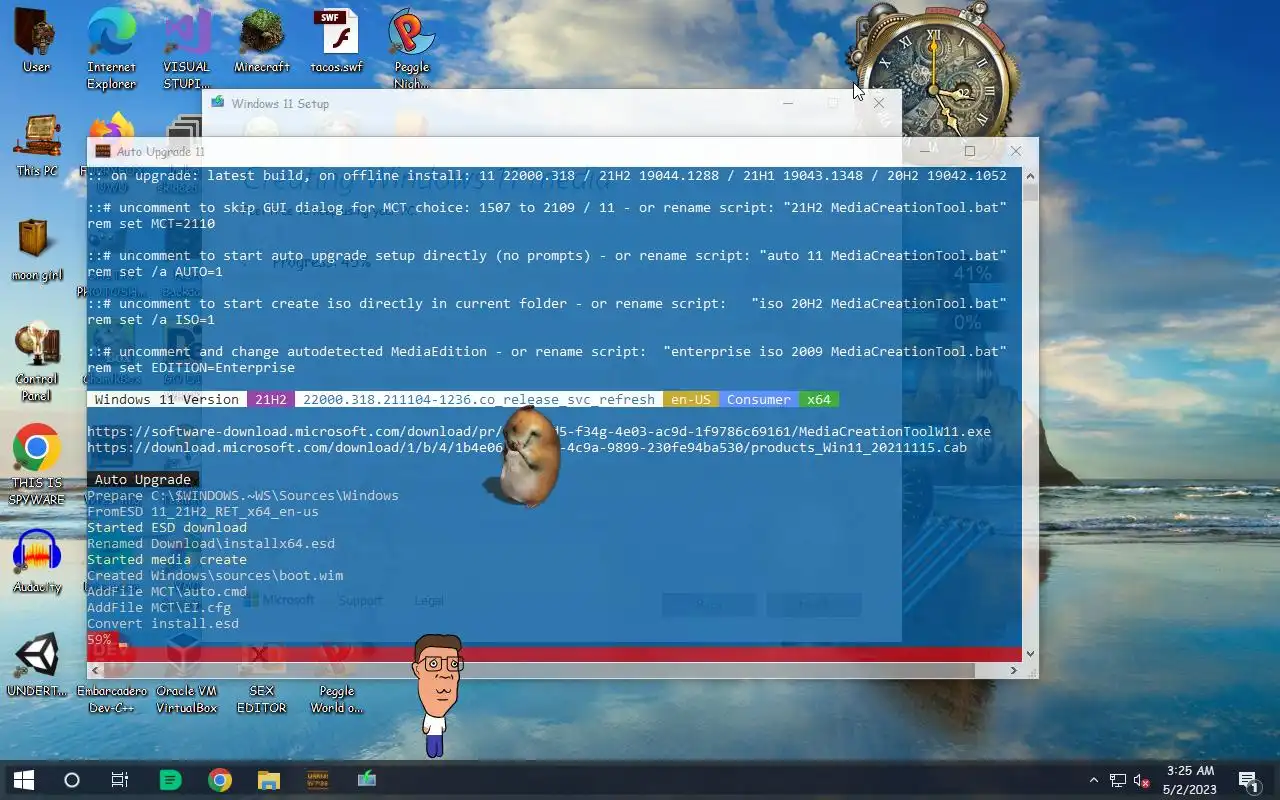Viewport: 1280px width, 800px height.
Task: Click the console horizontal scrollbar right arrow
Action: 1013,670
